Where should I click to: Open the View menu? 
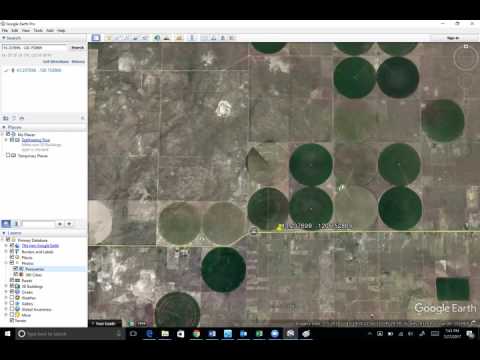(26, 30)
